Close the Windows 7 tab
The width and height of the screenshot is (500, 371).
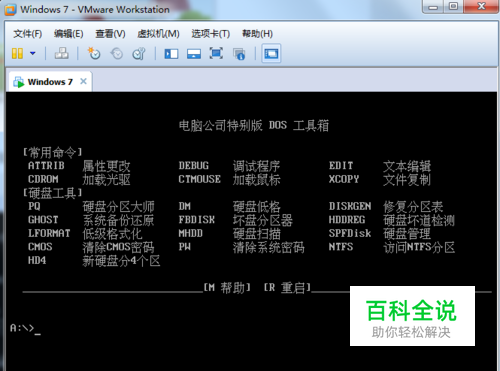click(83, 81)
